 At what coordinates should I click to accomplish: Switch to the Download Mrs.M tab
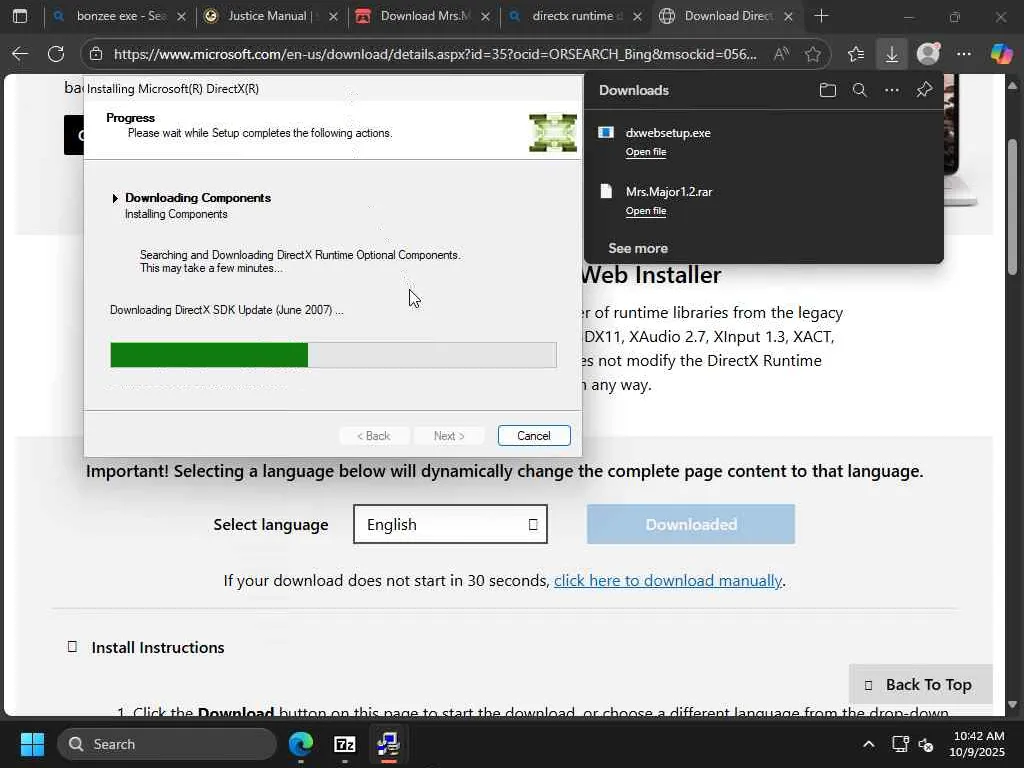423,16
